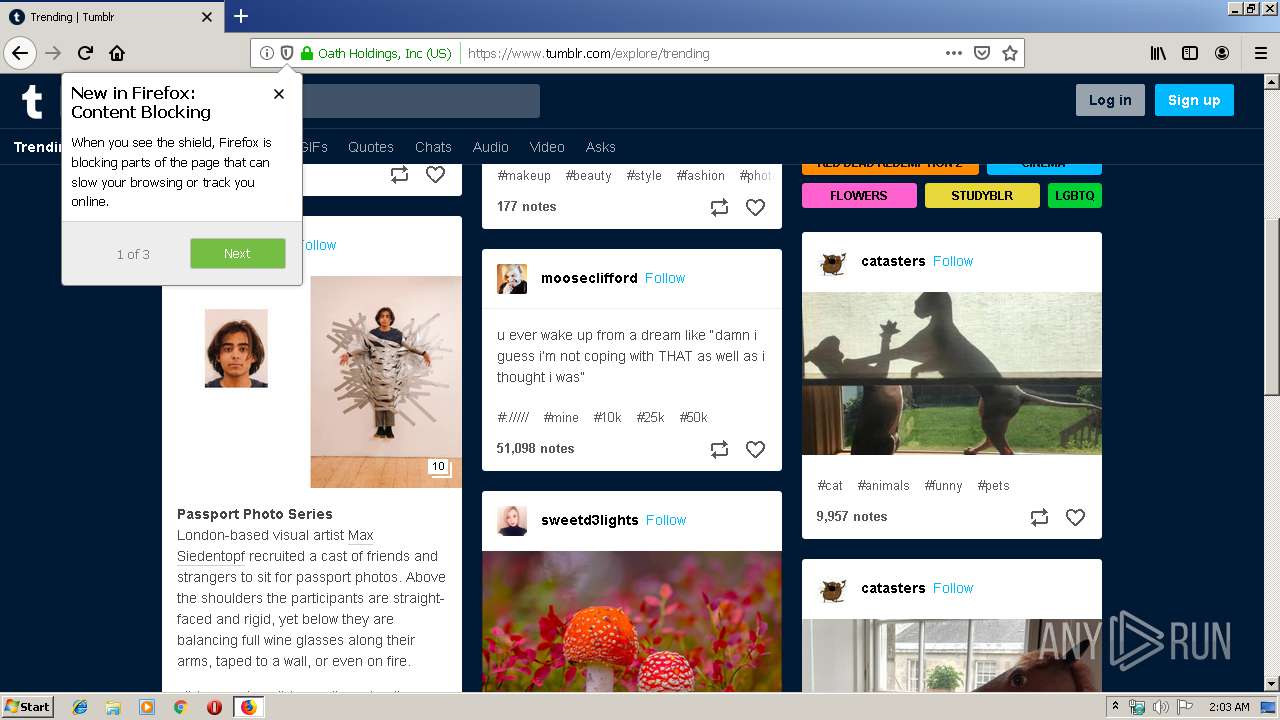
Task: Select the STUDYBLR trending tag
Action: pos(982,195)
